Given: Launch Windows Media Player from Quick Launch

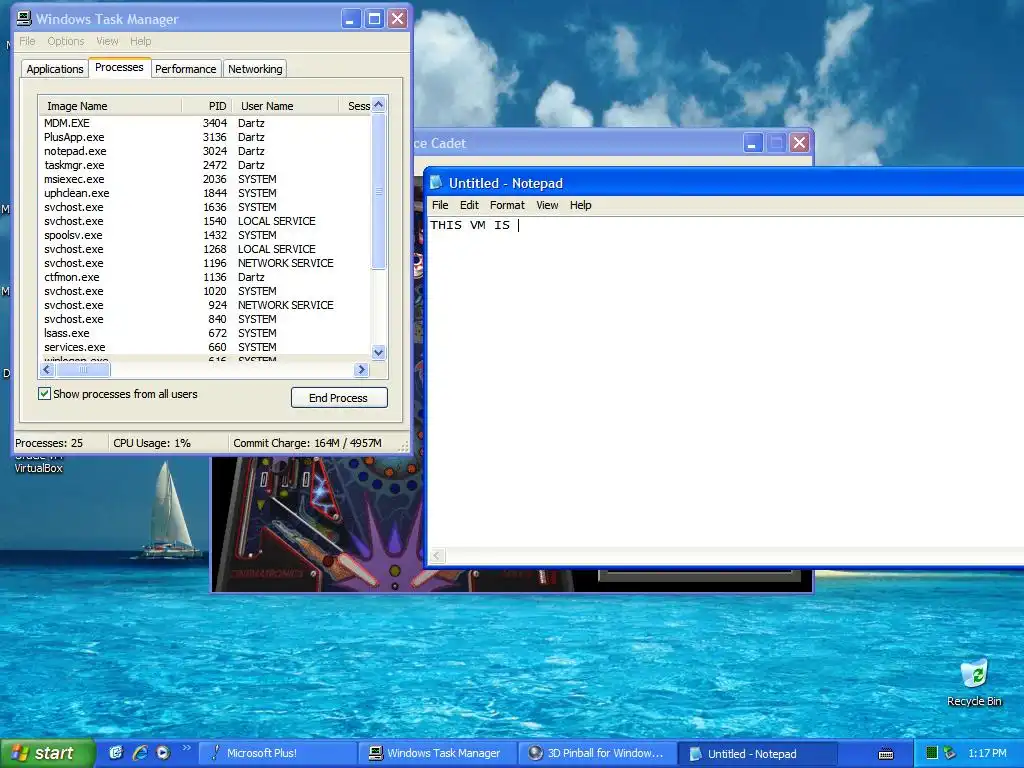Looking at the screenshot, I should point(163,753).
